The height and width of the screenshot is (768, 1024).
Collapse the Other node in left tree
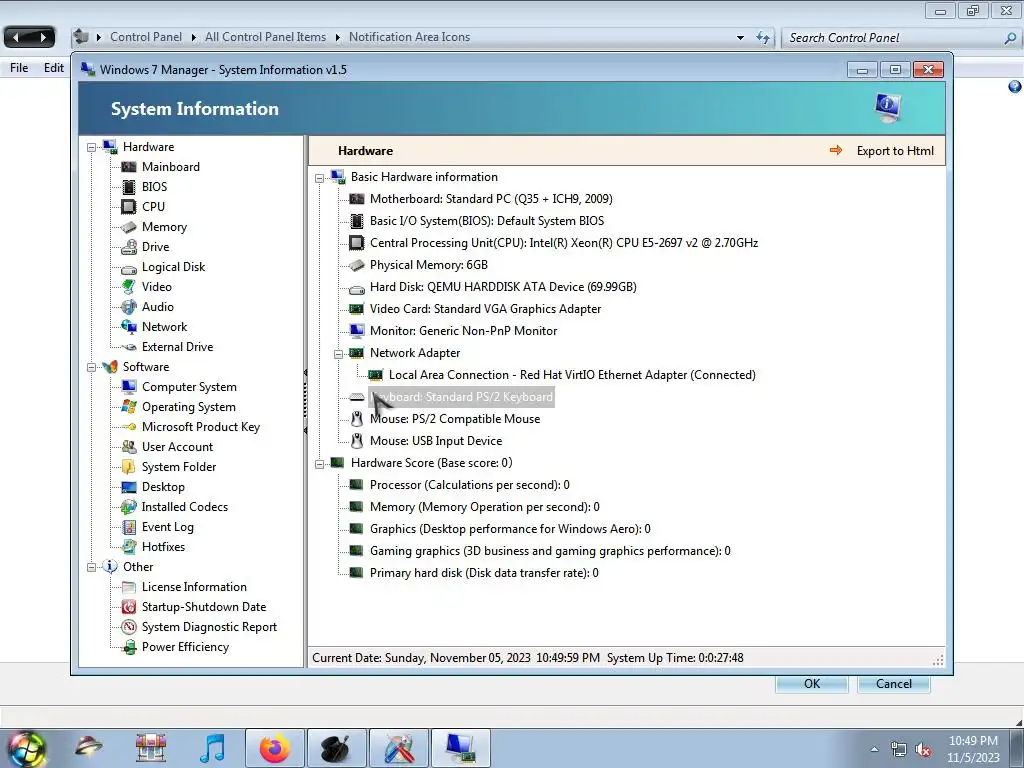pos(91,568)
